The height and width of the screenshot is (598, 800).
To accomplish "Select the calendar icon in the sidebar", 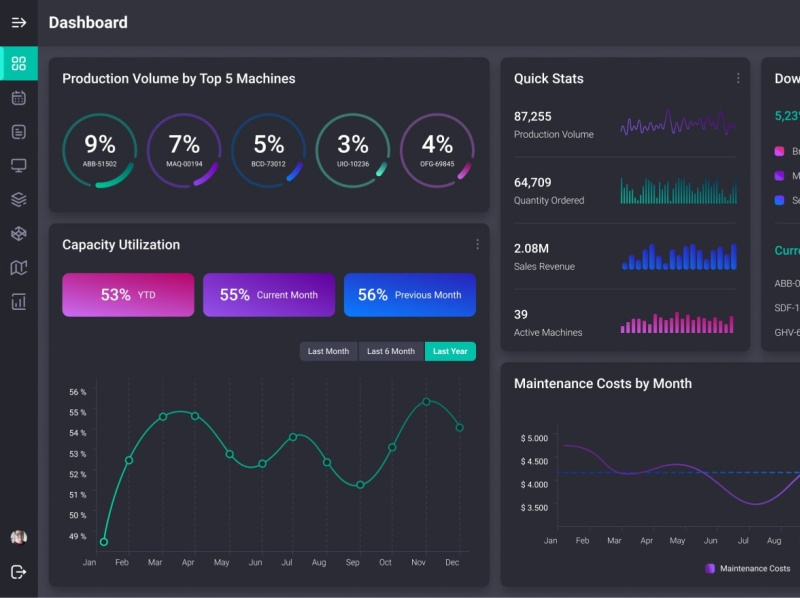I will (x=18, y=97).
